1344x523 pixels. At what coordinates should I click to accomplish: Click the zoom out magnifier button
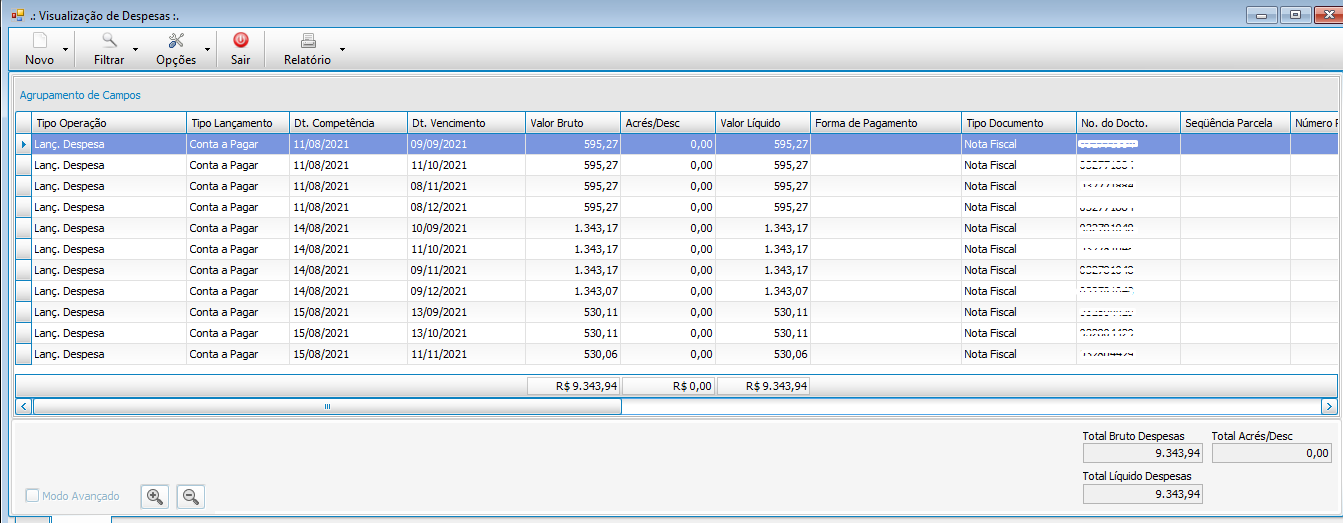(x=190, y=496)
